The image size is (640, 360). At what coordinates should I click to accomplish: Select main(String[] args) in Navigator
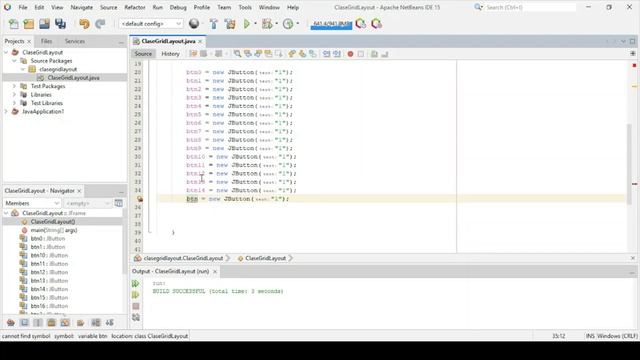[x=53, y=230]
